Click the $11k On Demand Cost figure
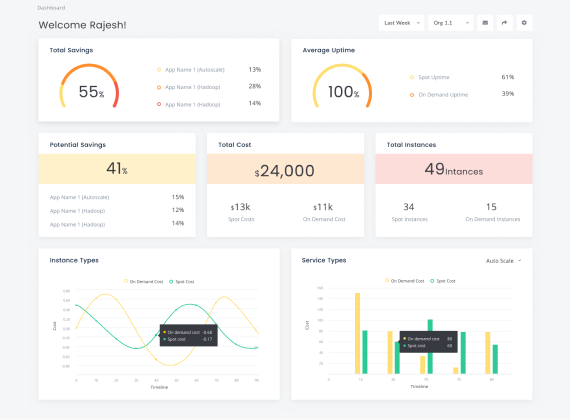The image size is (570, 420). click(x=323, y=207)
